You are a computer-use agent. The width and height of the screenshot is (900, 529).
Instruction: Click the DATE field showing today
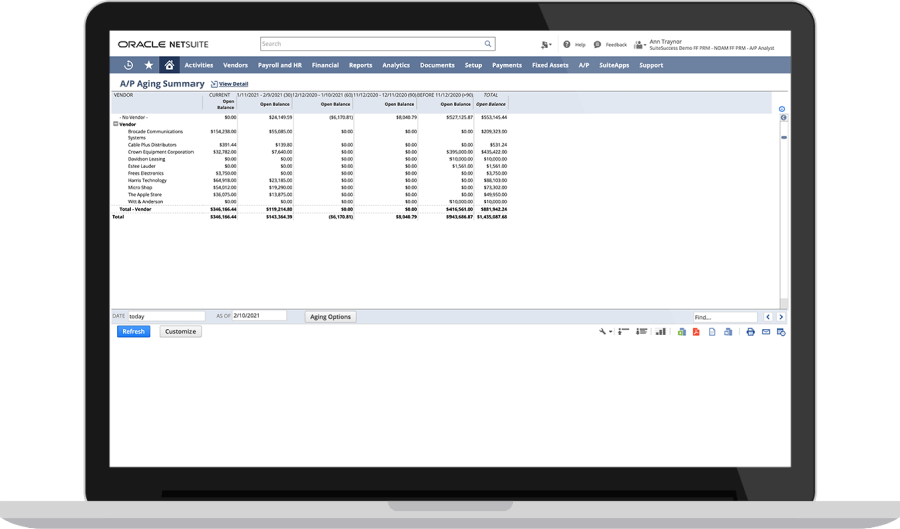pos(166,316)
